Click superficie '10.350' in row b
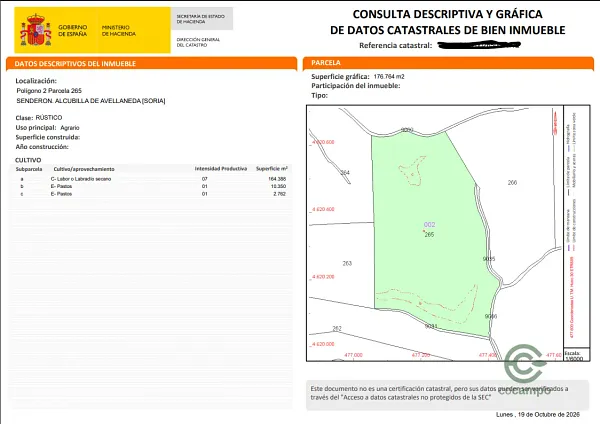Screen dimensions: 600x424 [278, 186]
